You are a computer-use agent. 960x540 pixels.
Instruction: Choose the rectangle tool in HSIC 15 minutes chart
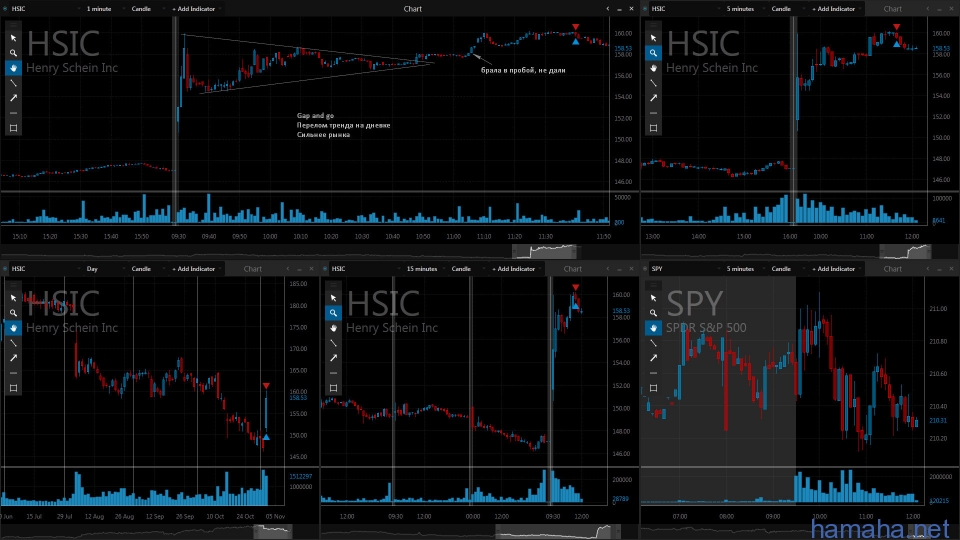tap(333, 388)
